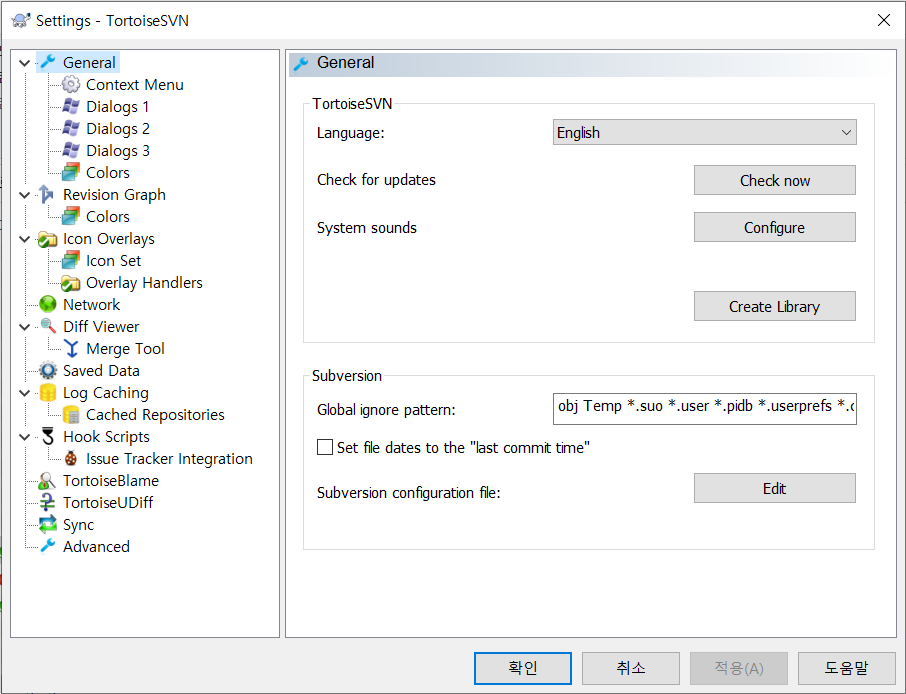Select TortoiseUDiff tree item
906x694 pixels.
(107, 502)
